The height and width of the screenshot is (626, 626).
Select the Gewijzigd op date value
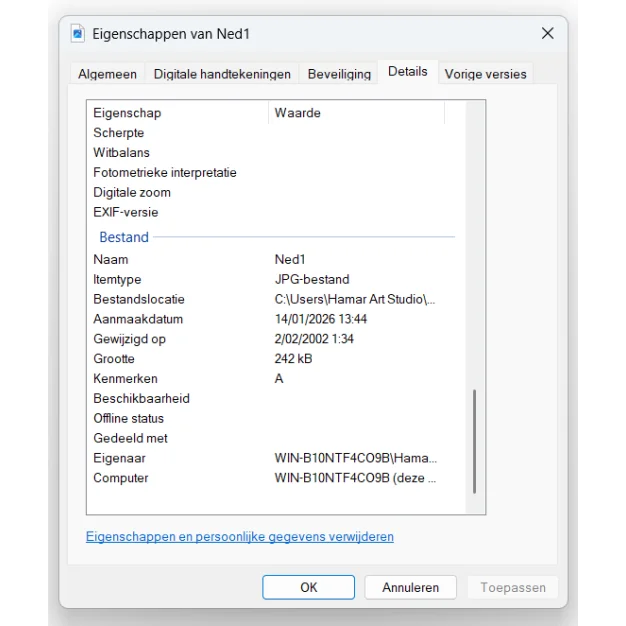314,339
